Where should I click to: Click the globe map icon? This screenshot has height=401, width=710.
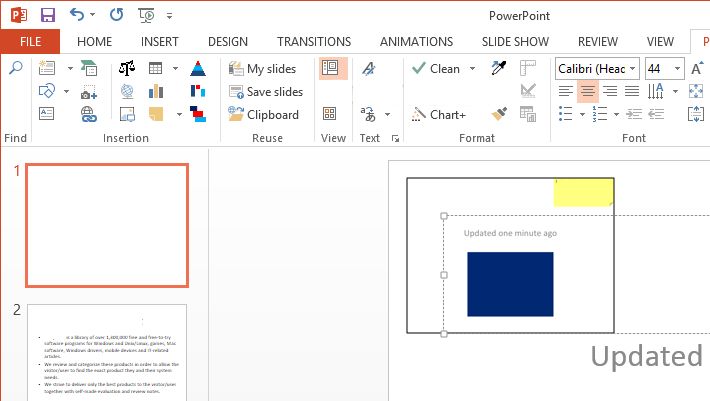pyautogui.click(x=127, y=91)
